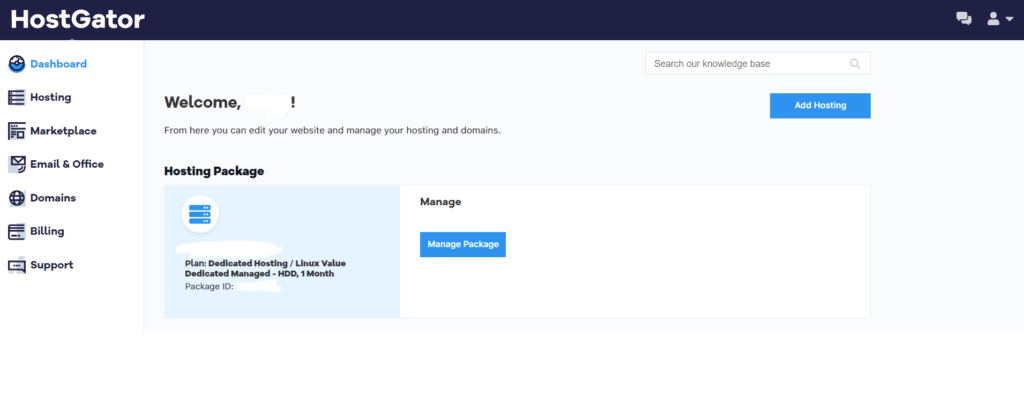
Task: Click the Manage Package button
Action: (x=463, y=244)
